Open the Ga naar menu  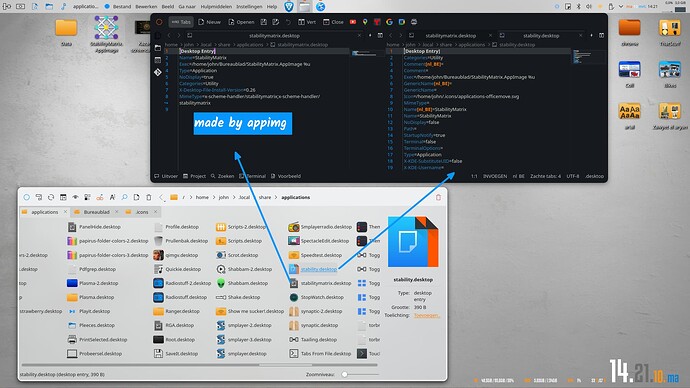pos(187,7)
